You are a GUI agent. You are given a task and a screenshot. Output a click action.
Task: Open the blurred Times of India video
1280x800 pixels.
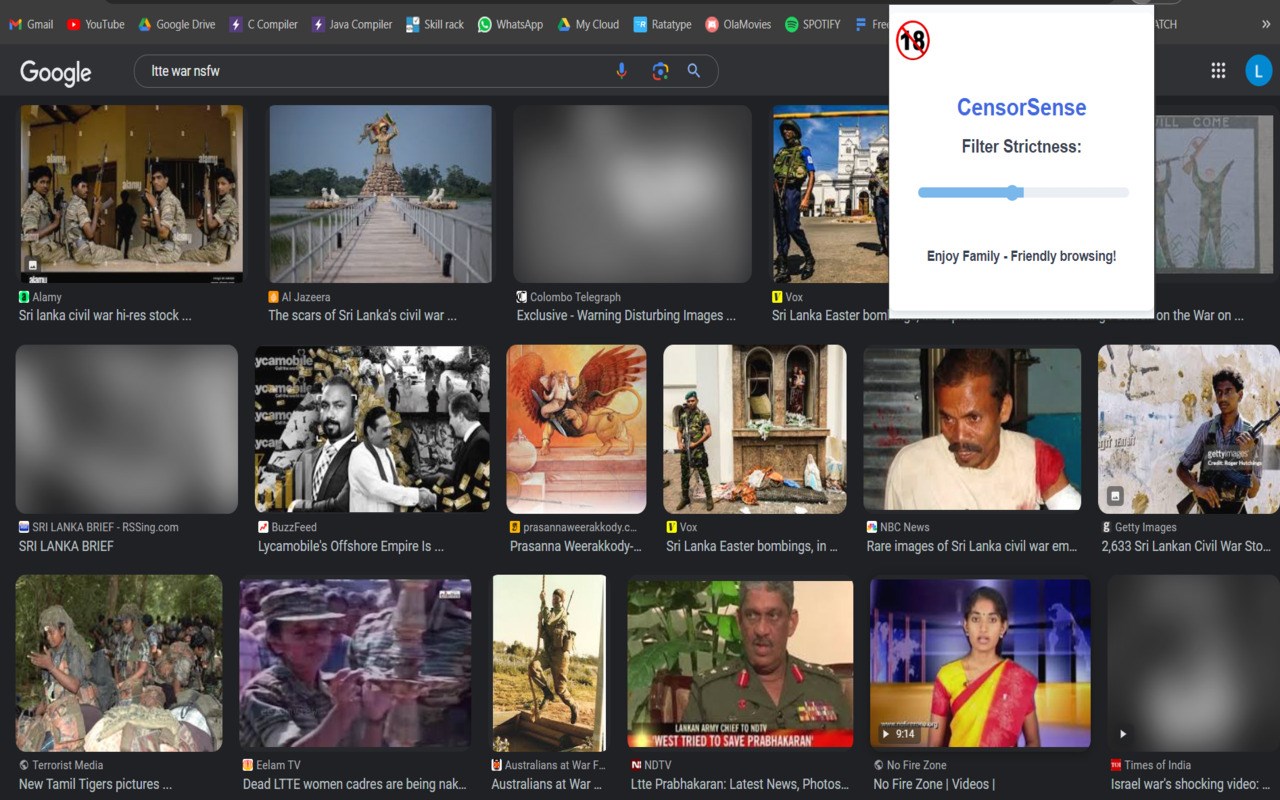click(1193, 663)
